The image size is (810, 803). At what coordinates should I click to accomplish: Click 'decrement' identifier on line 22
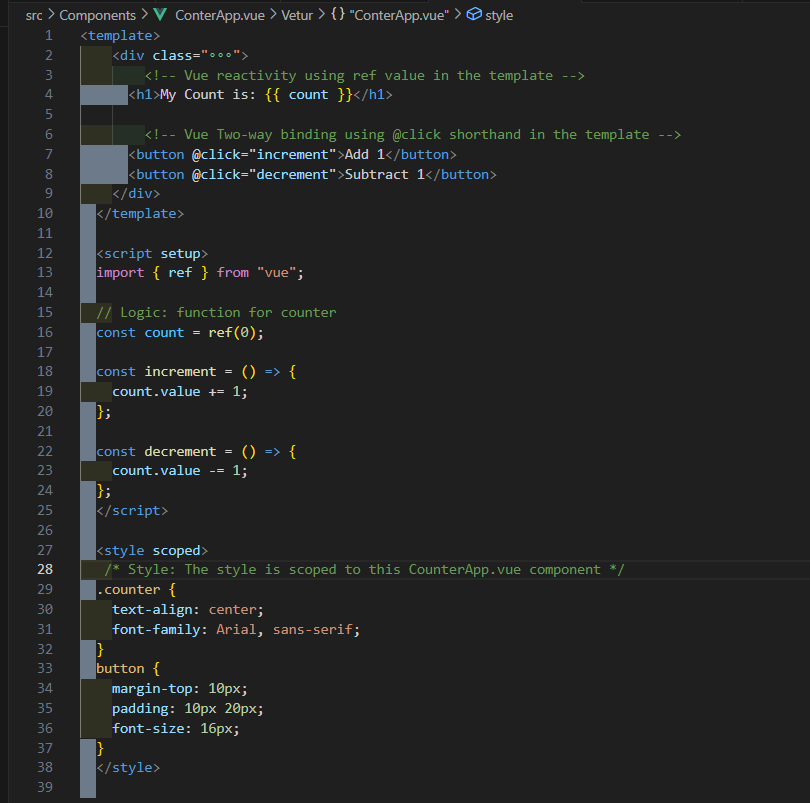coord(180,452)
